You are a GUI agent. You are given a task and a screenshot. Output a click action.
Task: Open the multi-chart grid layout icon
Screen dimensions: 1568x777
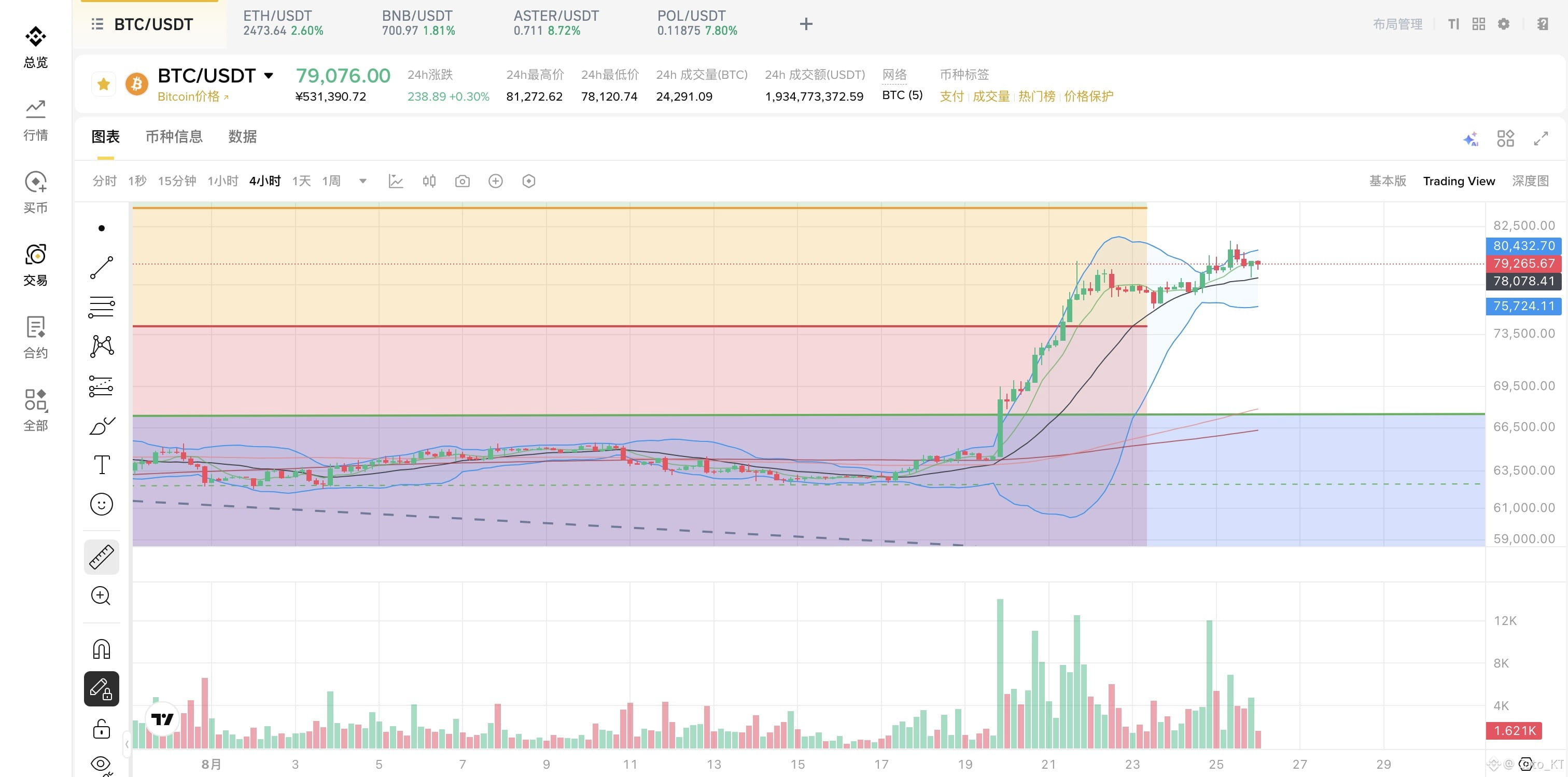click(1505, 139)
